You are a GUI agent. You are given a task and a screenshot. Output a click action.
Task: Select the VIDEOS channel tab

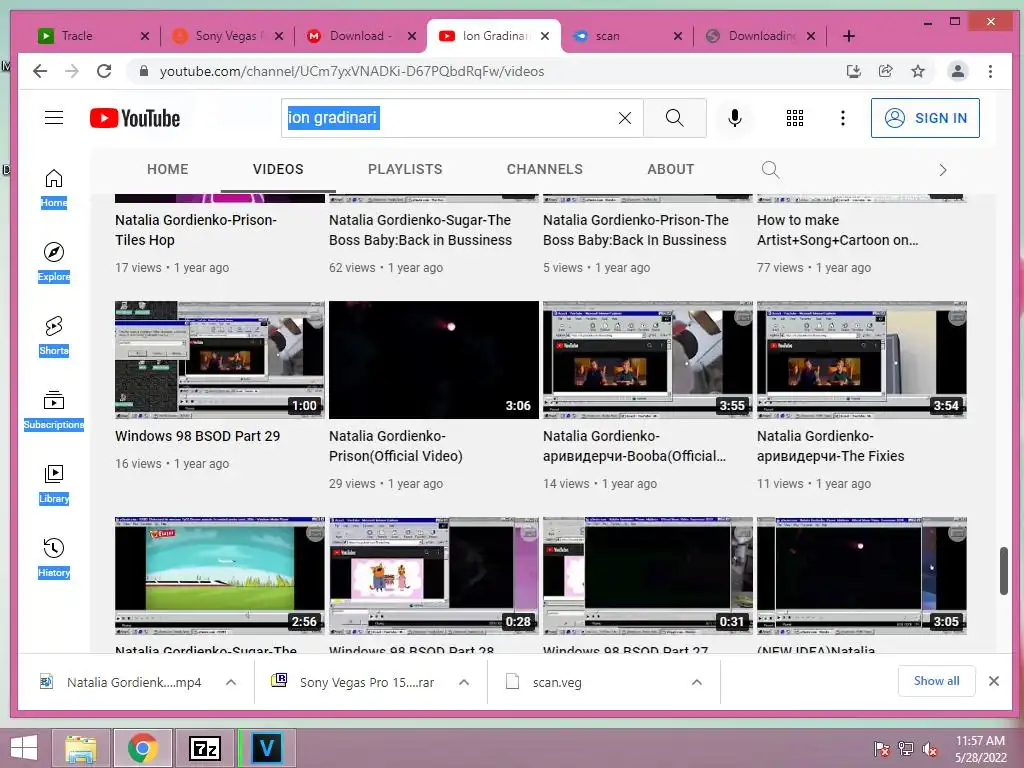click(x=278, y=169)
